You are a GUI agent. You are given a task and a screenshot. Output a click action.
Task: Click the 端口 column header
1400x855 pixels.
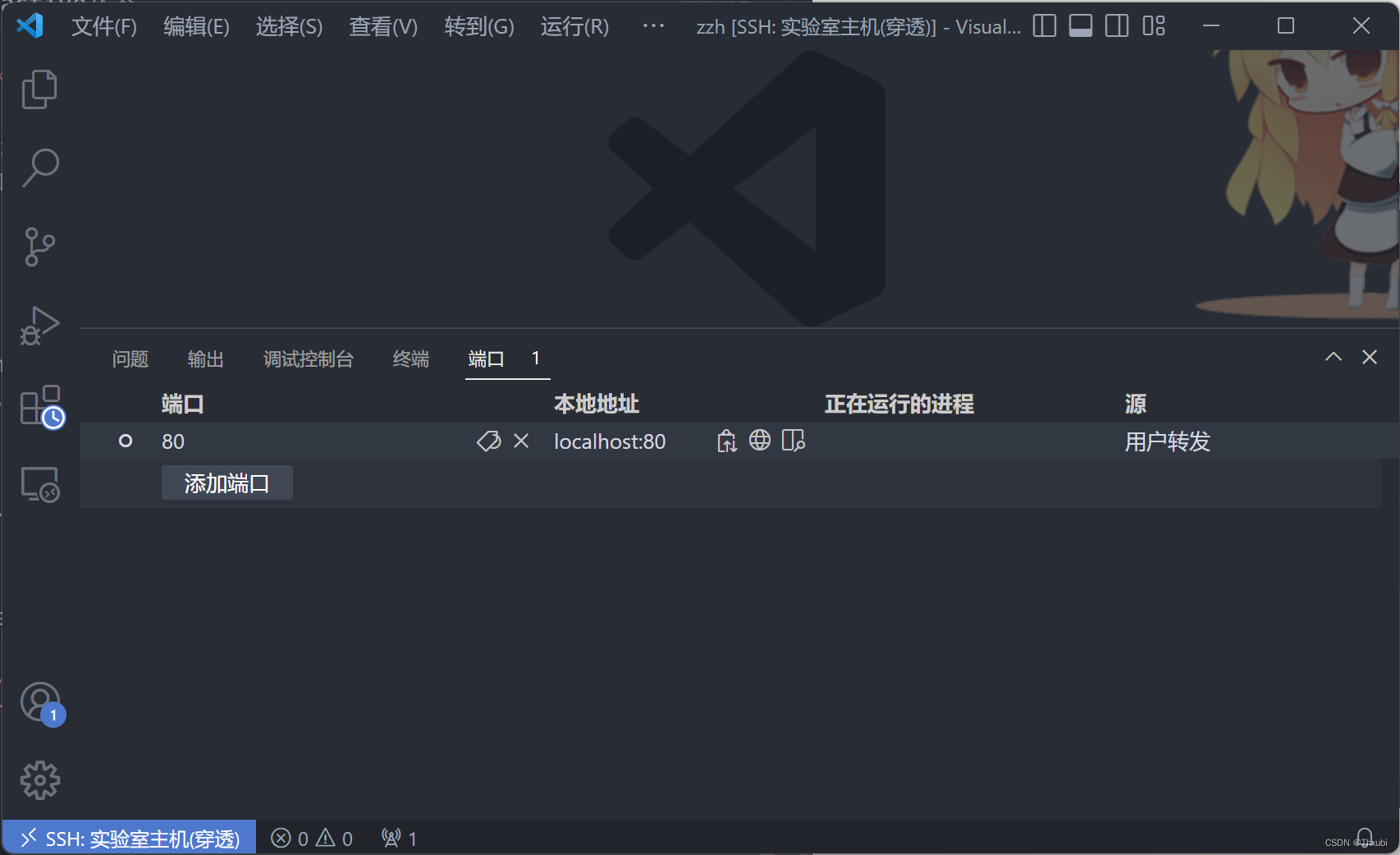(x=182, y=404)
